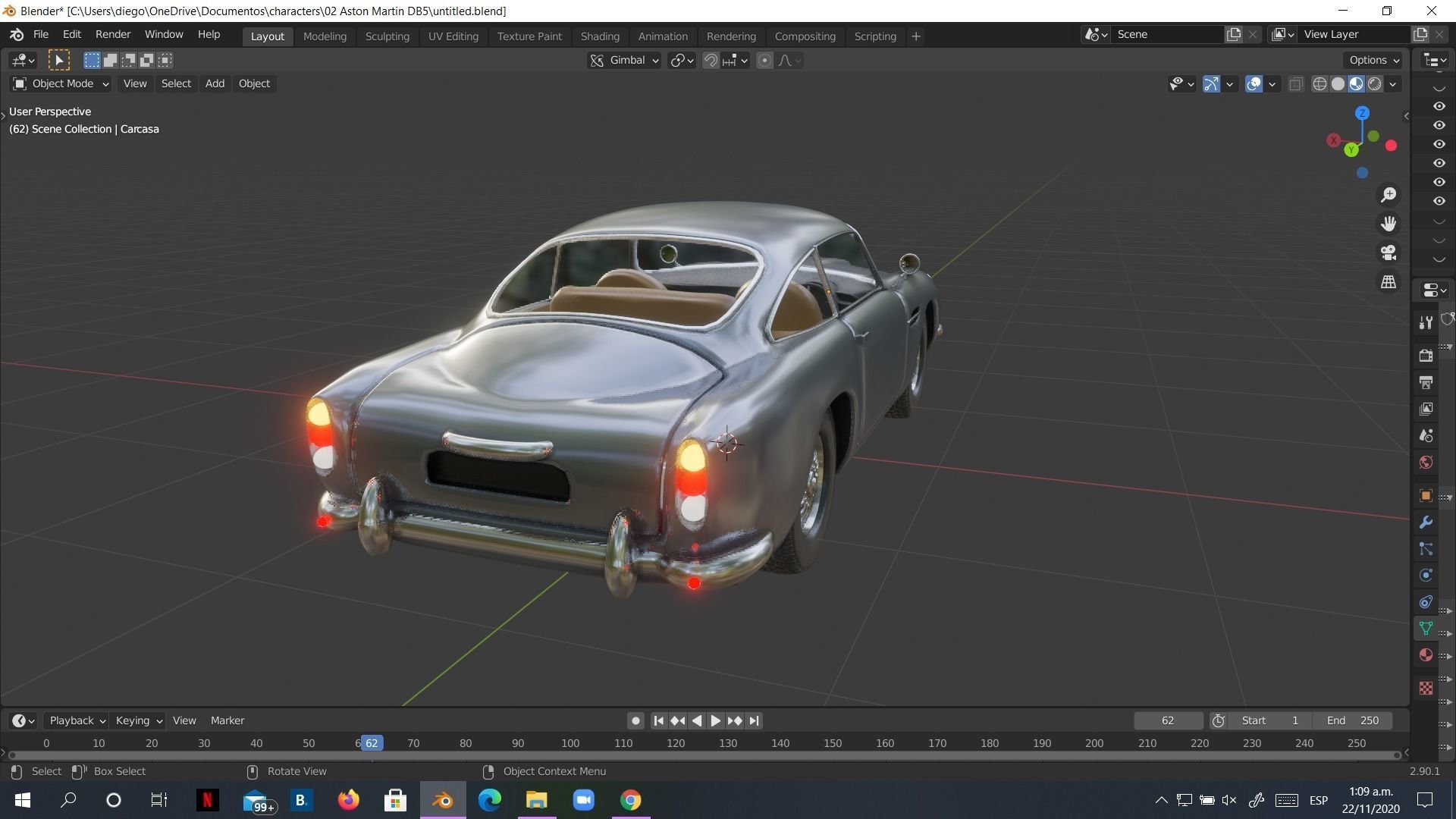1456x819 pixels.
Task: Open Texture properties checker tab
Action: [1426, 688]
